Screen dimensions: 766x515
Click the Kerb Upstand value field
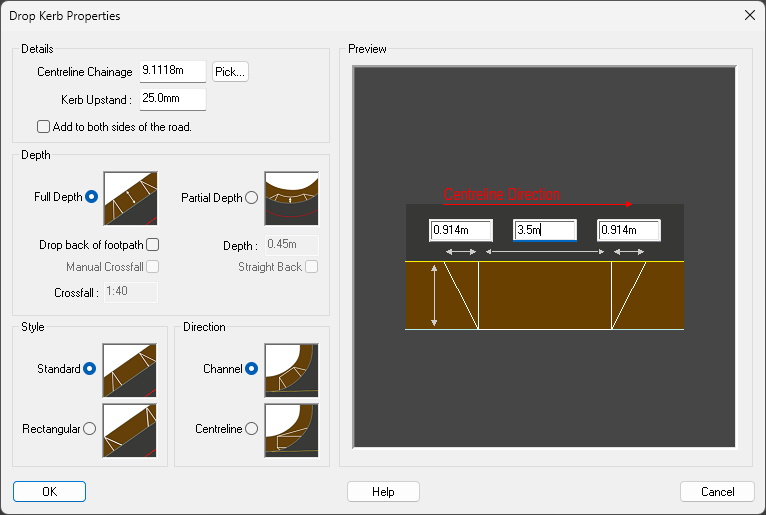172,99
